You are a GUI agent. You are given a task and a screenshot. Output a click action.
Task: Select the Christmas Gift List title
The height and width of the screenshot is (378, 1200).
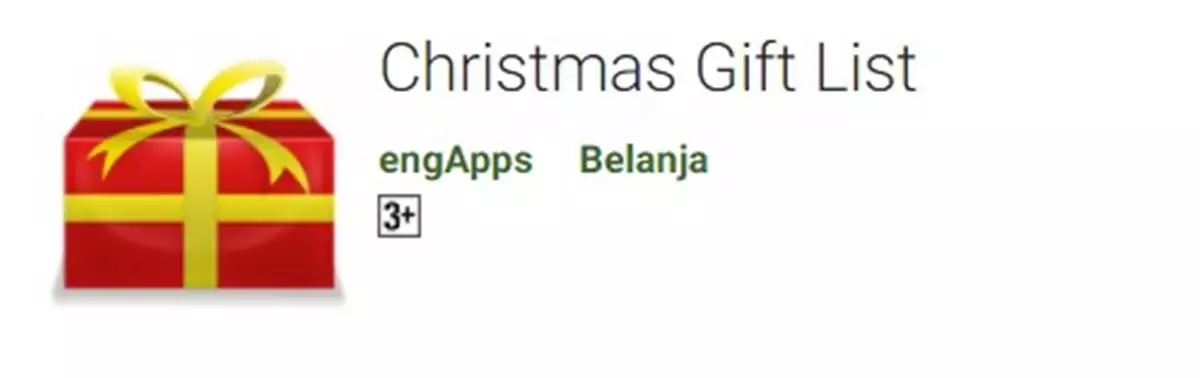(x=648, y=68)
